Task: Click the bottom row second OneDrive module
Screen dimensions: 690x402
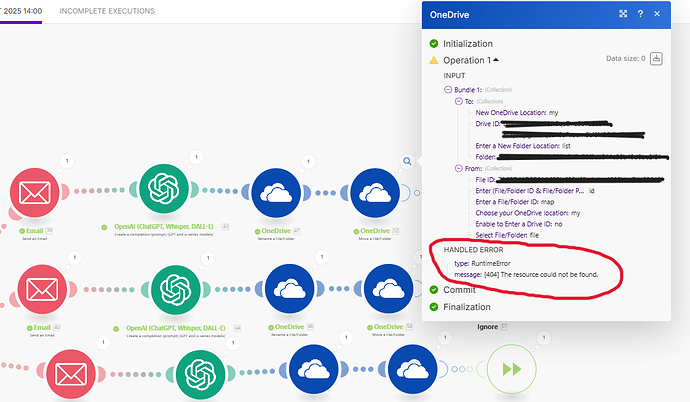Action: [x=412, y=369]
